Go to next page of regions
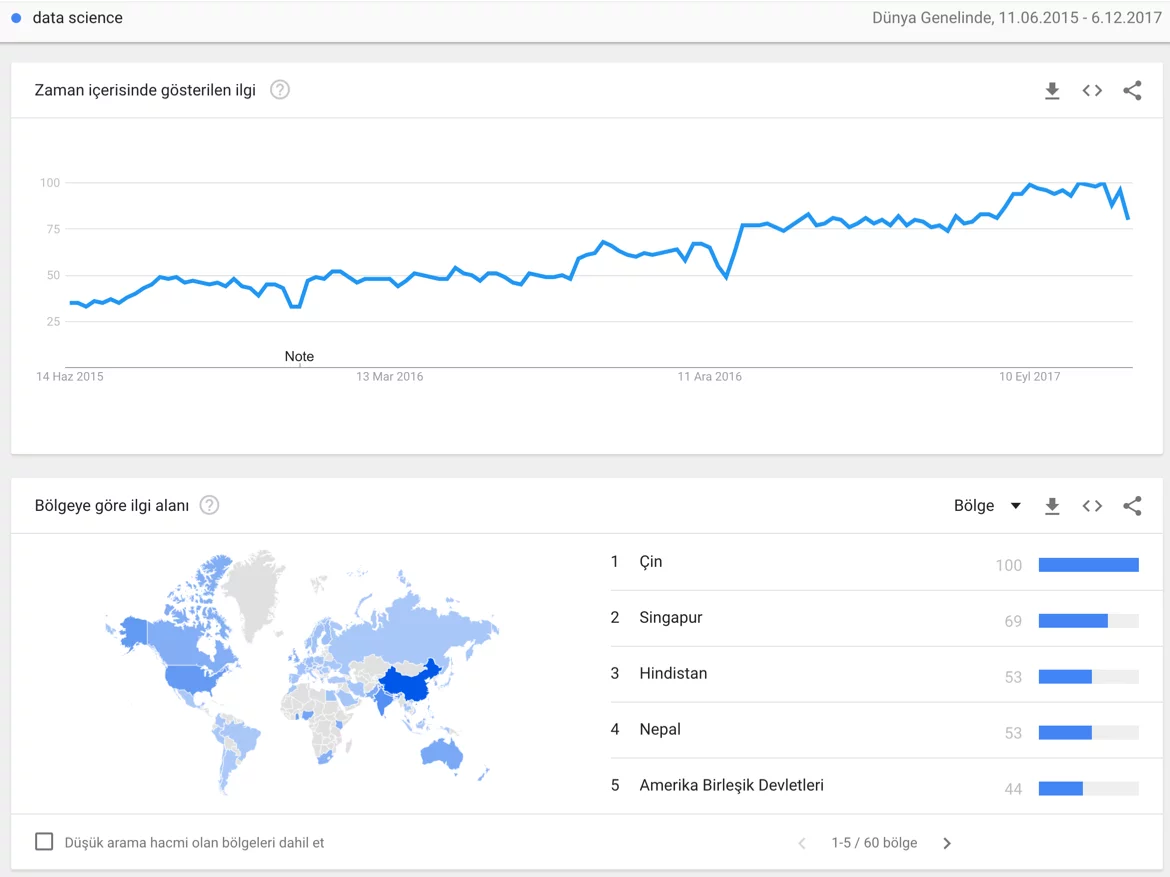 [947, 843]
